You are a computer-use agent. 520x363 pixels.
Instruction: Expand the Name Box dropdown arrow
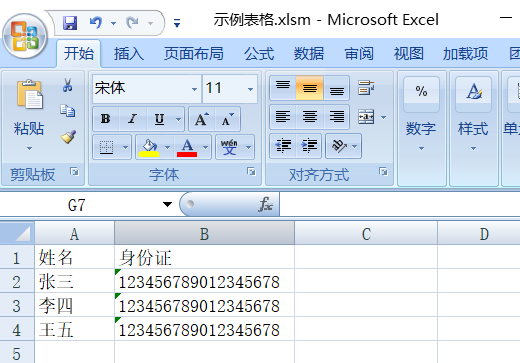[x=167, y=204]
